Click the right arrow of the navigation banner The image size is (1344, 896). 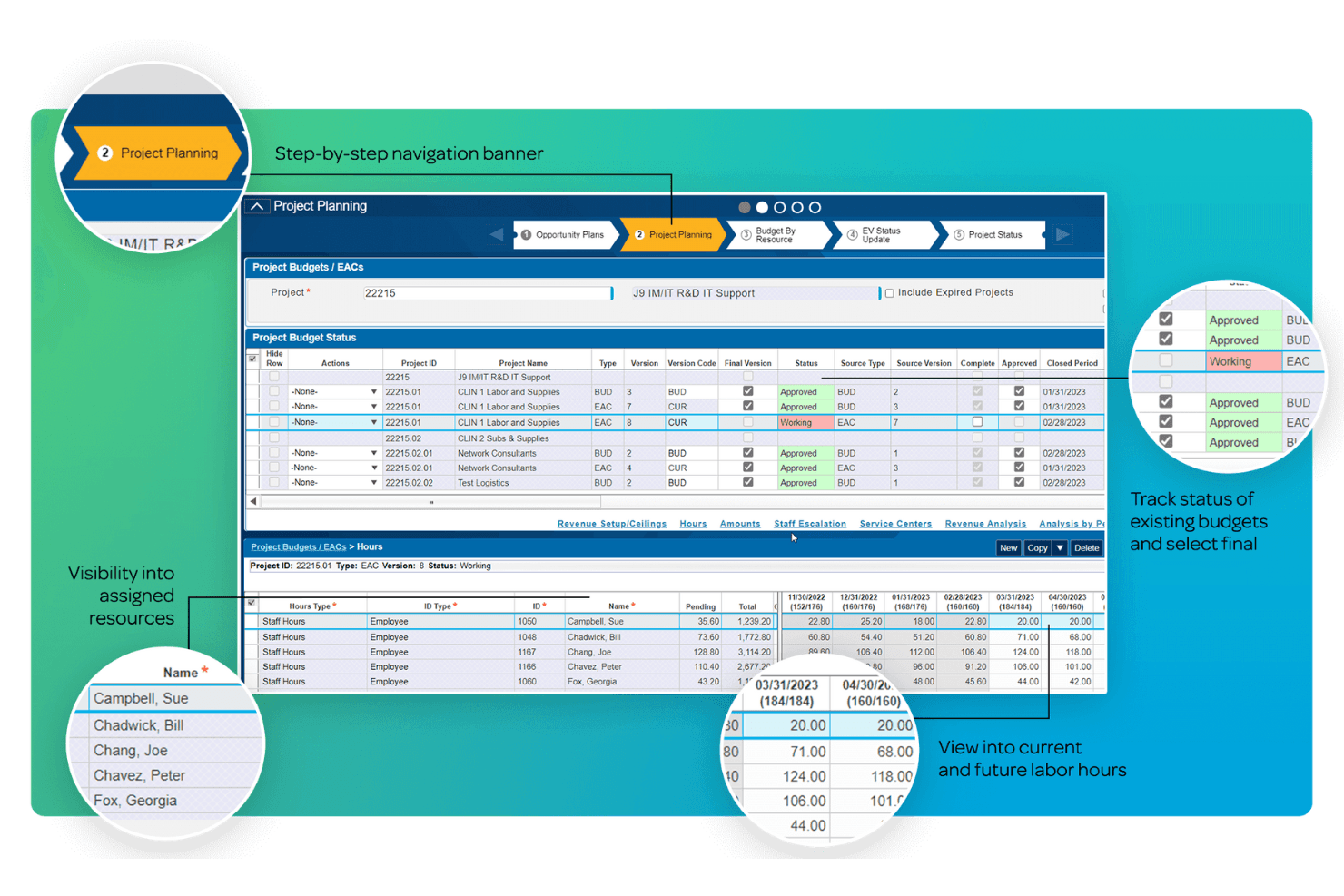[1062, 234]
